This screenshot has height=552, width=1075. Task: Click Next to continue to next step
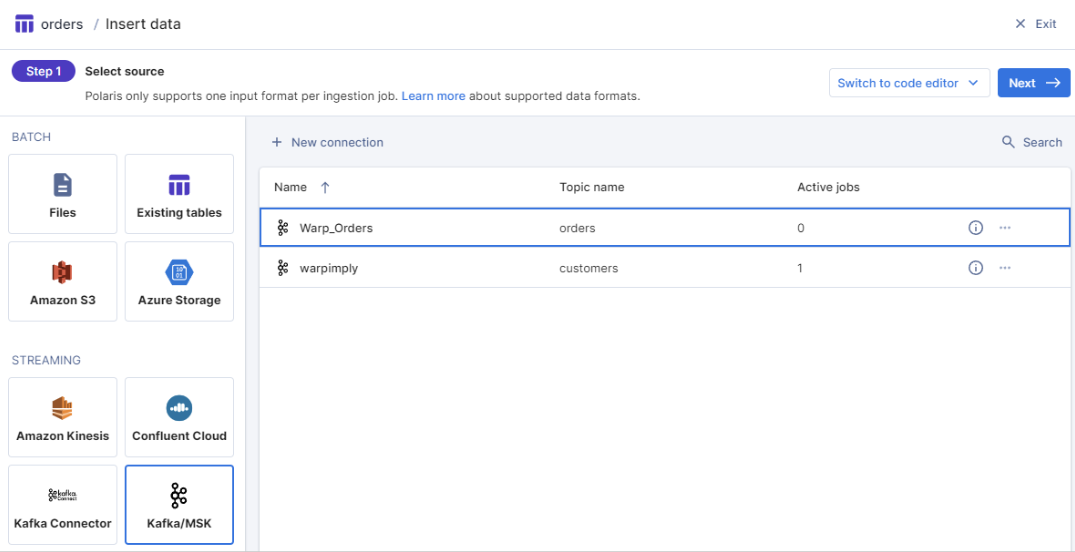[x=1033, y=83]
